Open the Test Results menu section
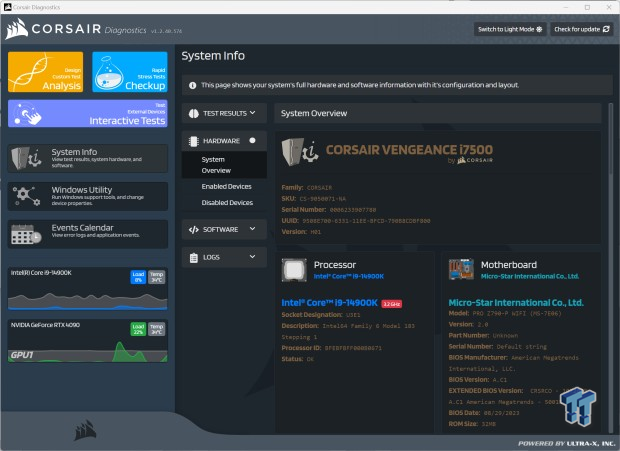The width and height of the screenshot is (620, 451). coord(224,113)
